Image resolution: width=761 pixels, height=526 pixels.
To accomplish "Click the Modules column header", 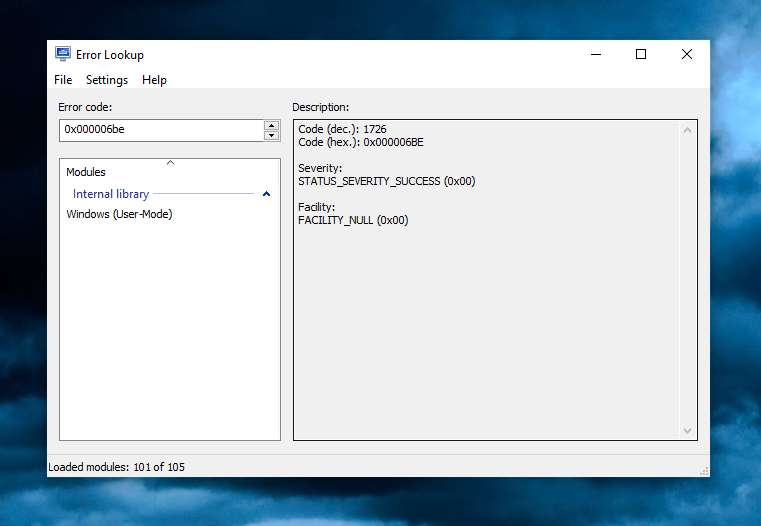I will 169,172.
